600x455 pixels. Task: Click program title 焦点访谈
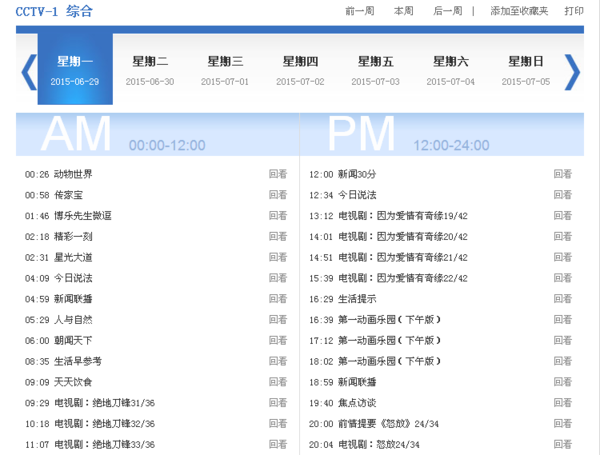click(357, 403)
